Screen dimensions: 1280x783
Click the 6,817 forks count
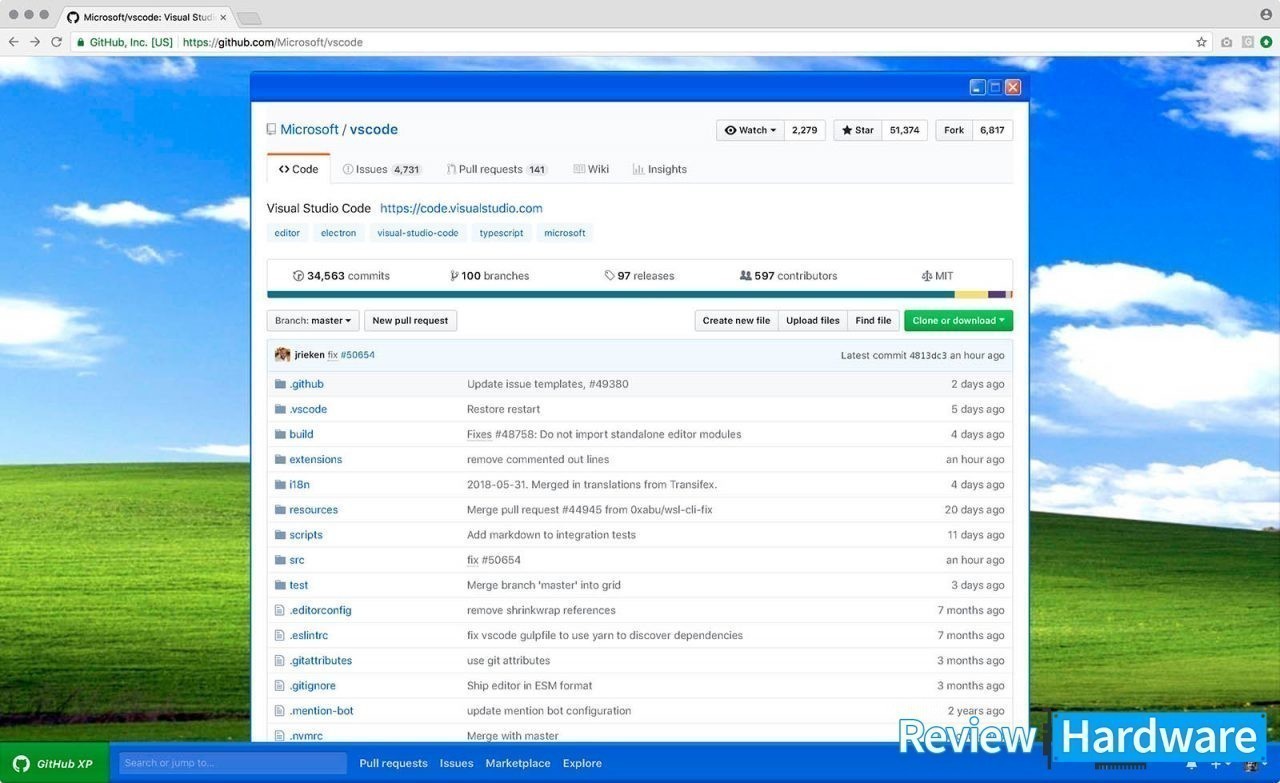(992, 130)
